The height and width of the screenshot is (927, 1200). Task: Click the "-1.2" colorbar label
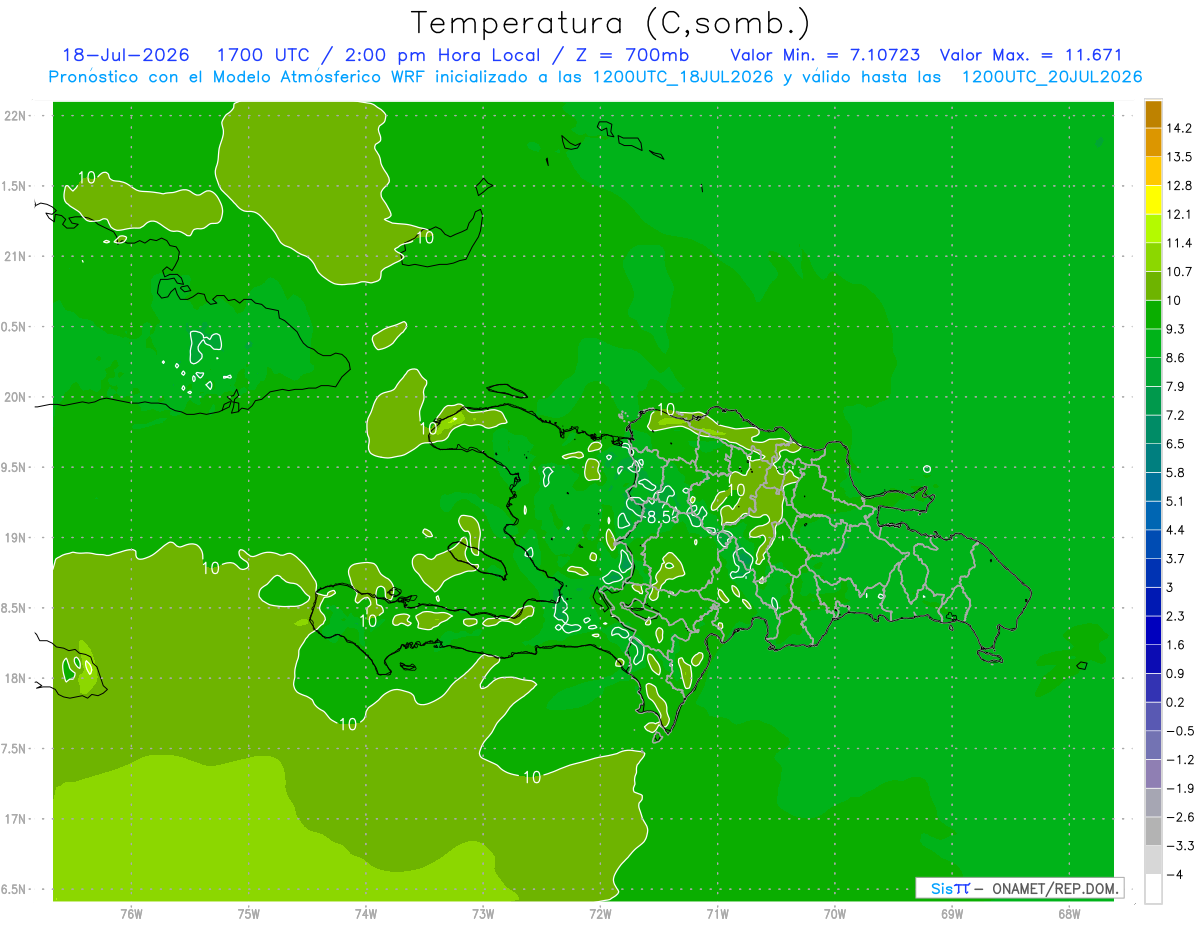click(1179, 759)
